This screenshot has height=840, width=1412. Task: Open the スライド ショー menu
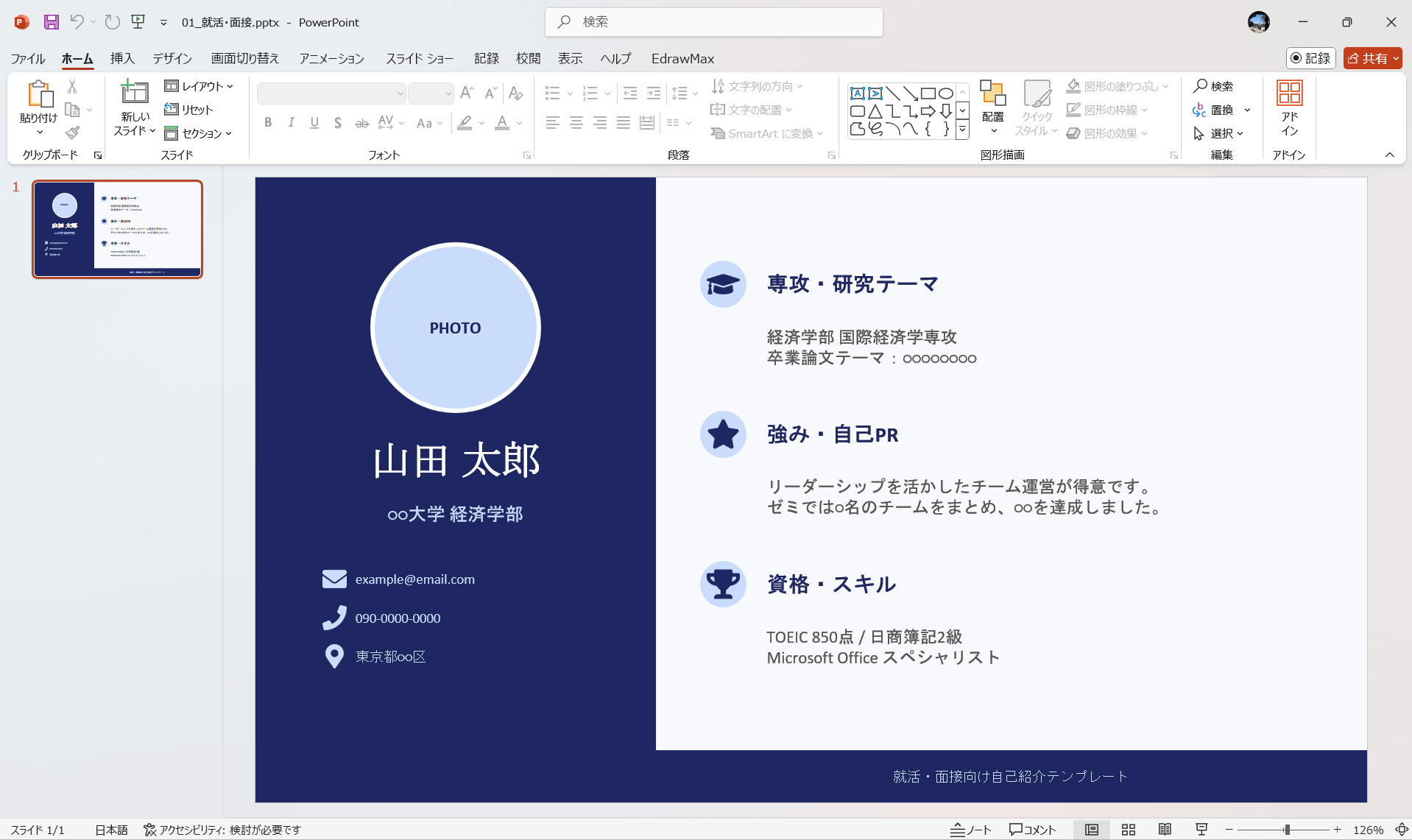(x=420, y=58)
